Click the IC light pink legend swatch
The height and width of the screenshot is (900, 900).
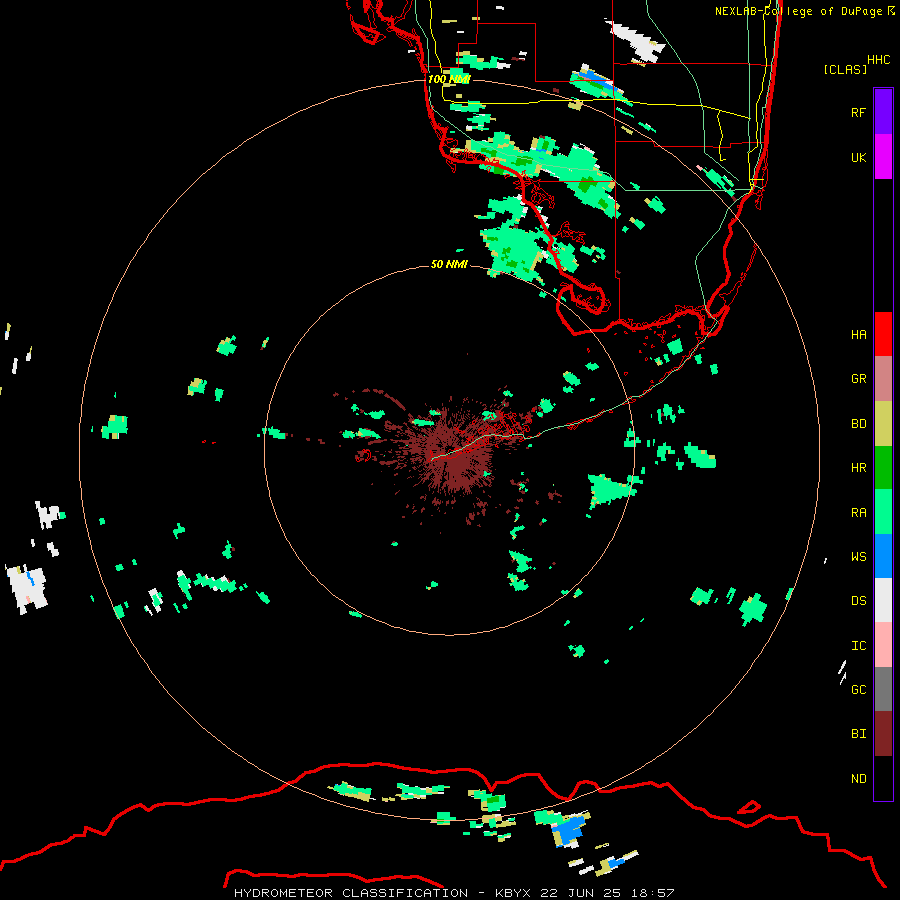tap(883, 645)
